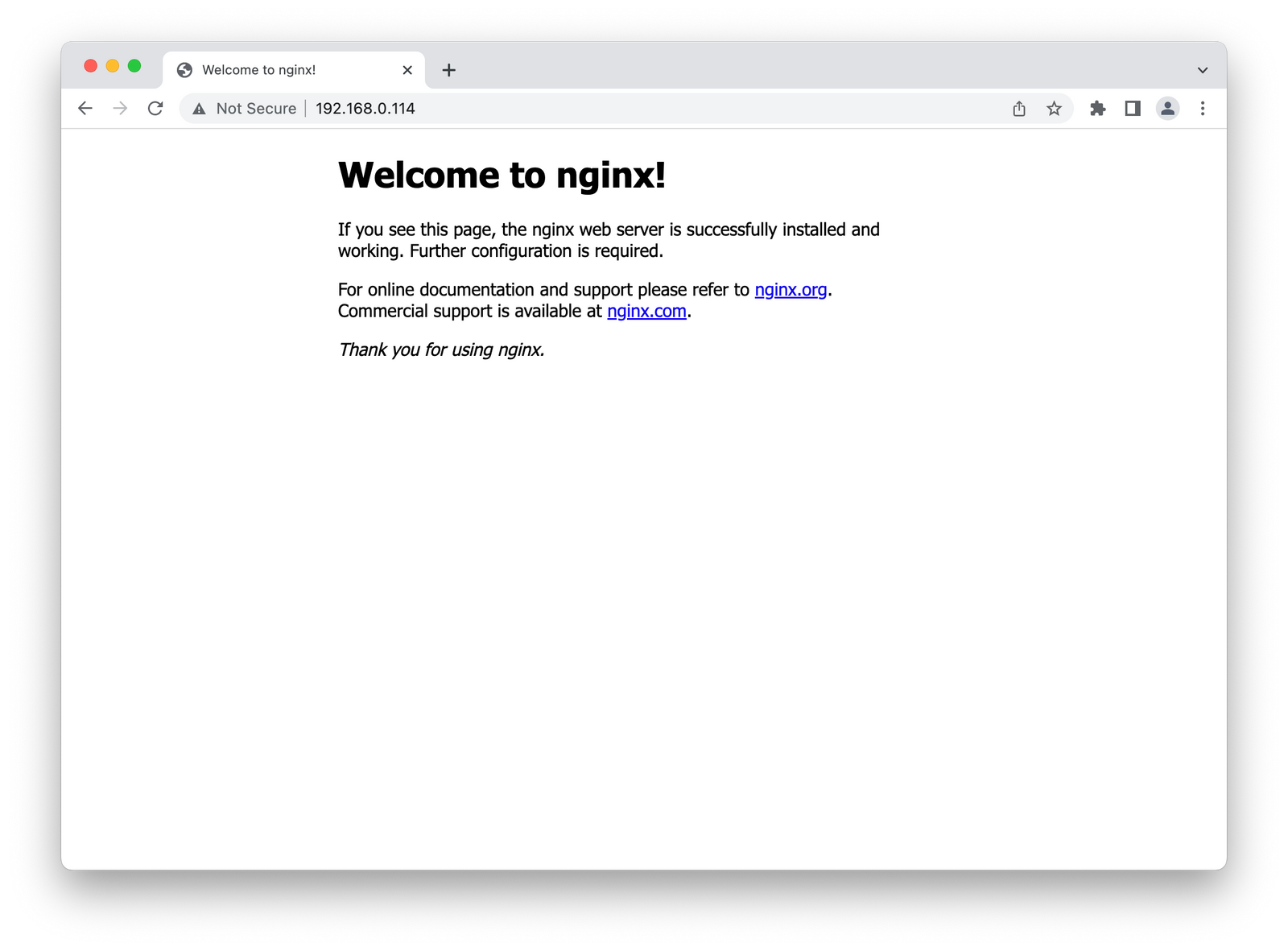This screenshot has height=951, width=1288.
Task: Click the Not Secure warning indicator
Action: 255,108
